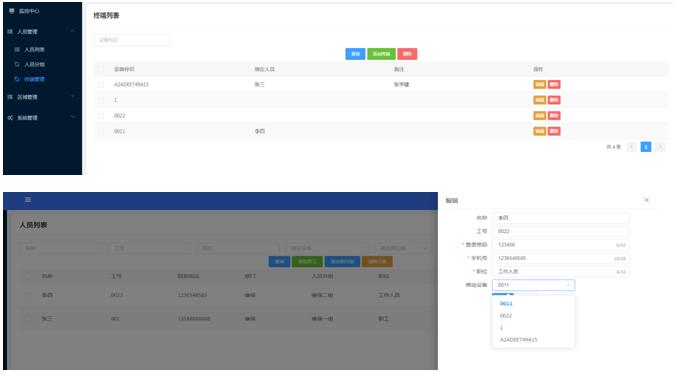This screenshot has width=676, height=378.
Task: Click the hamburger menu icon in blue header
Action: point(28,200)
